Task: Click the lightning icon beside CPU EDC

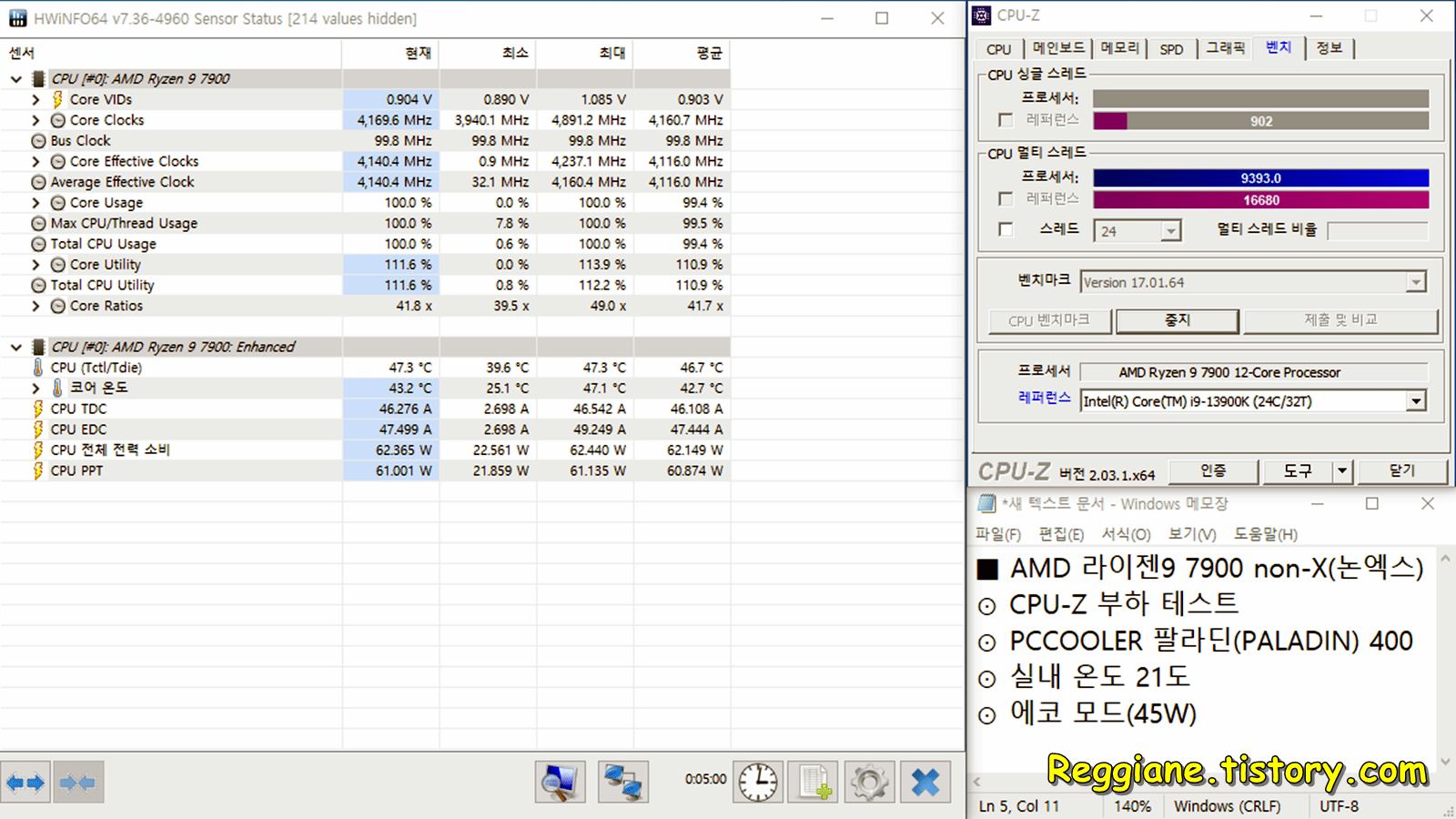Action: pyautogui.click(x=37, y=430)
